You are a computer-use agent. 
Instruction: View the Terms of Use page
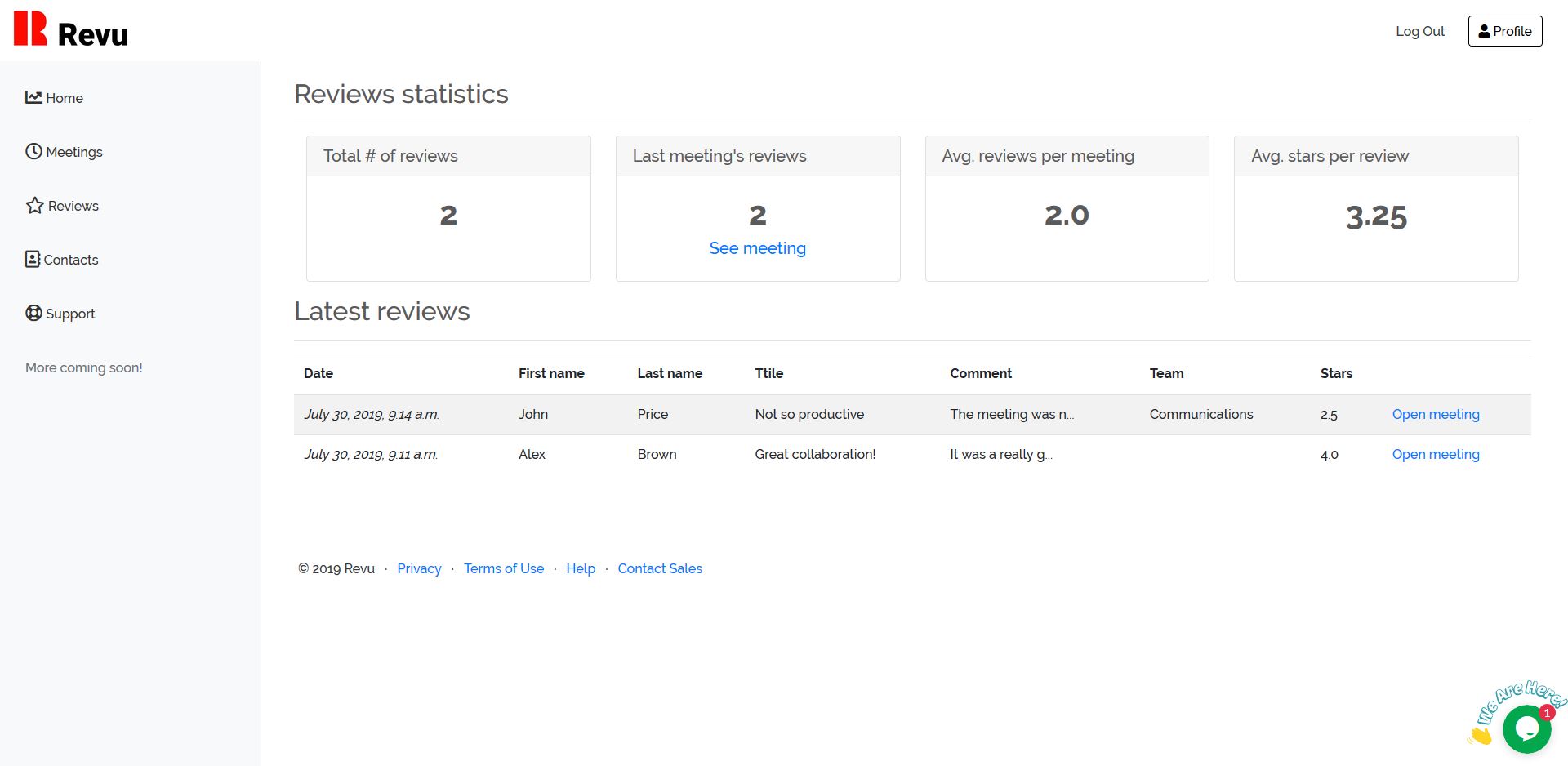pyautogui.click(x=503, y=568)
